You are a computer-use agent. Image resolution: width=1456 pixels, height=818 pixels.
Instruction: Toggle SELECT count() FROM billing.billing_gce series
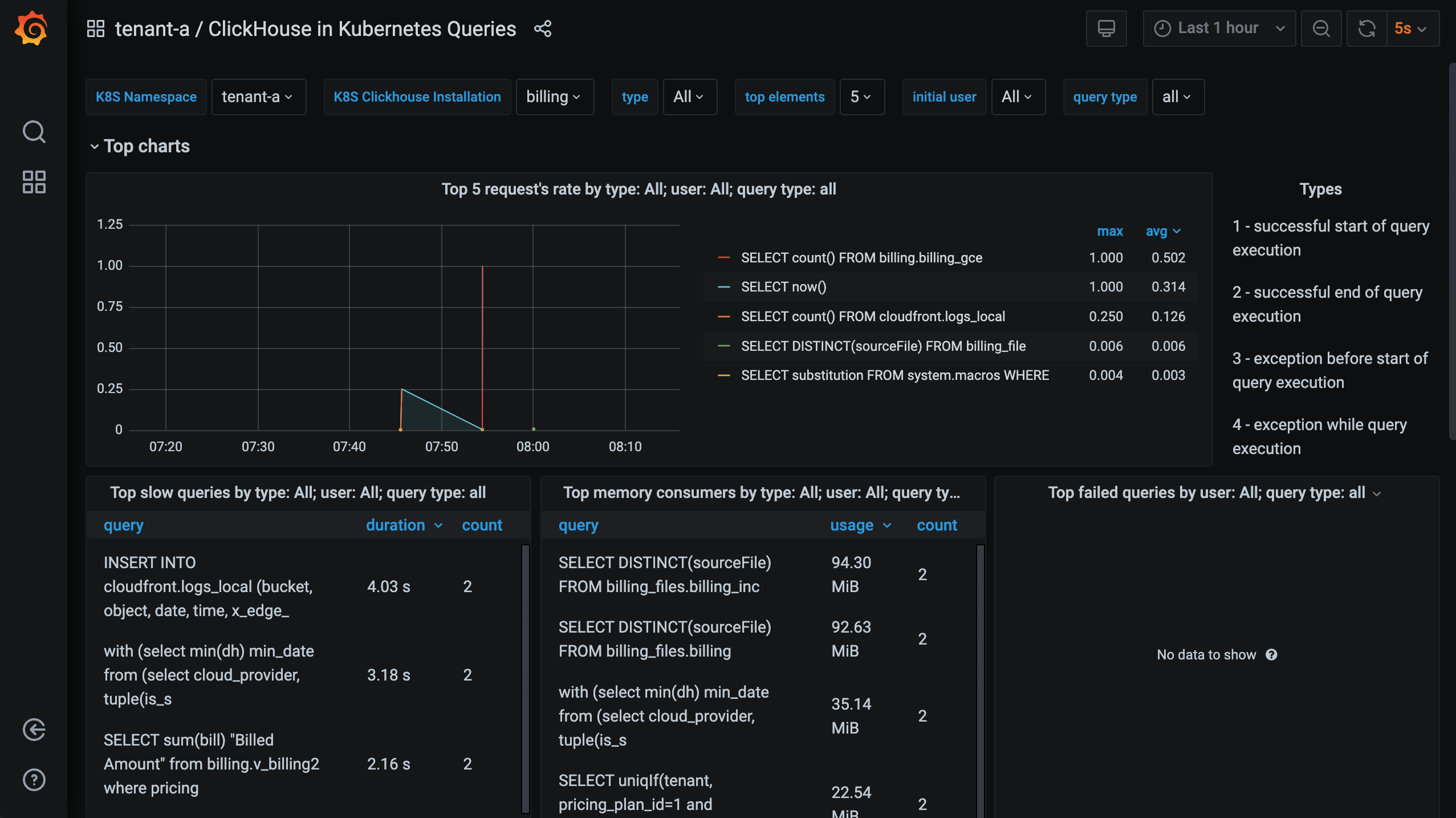[x=861, y=258]
